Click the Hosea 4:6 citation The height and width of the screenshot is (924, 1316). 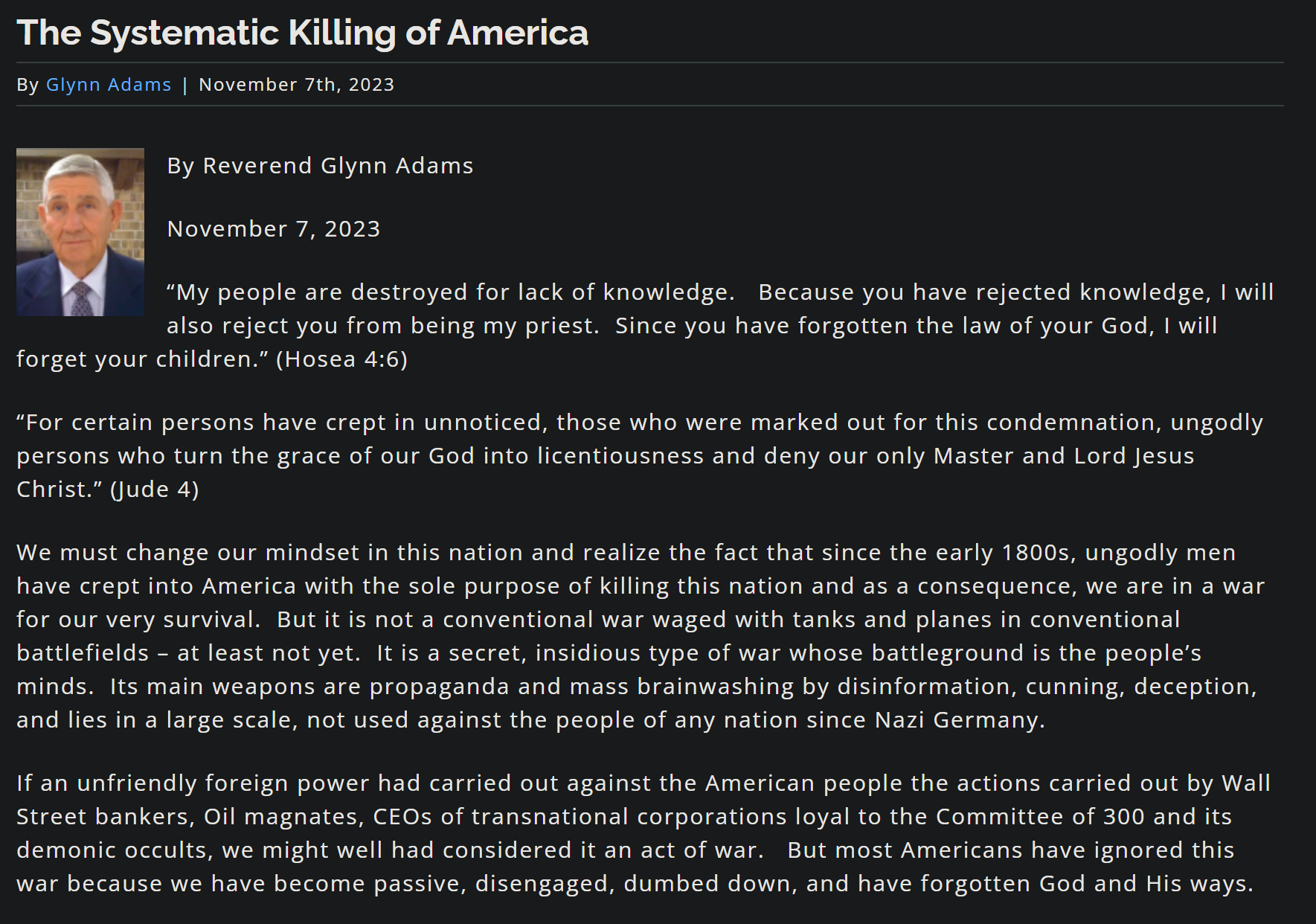coord(341,359)
